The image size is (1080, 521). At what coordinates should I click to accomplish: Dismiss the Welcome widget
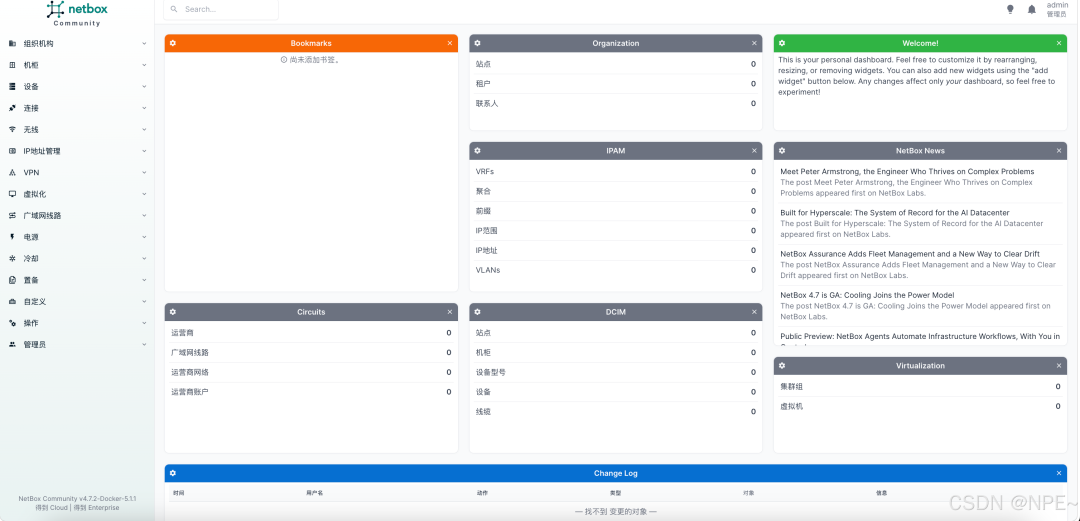[x=1059, y=43]
